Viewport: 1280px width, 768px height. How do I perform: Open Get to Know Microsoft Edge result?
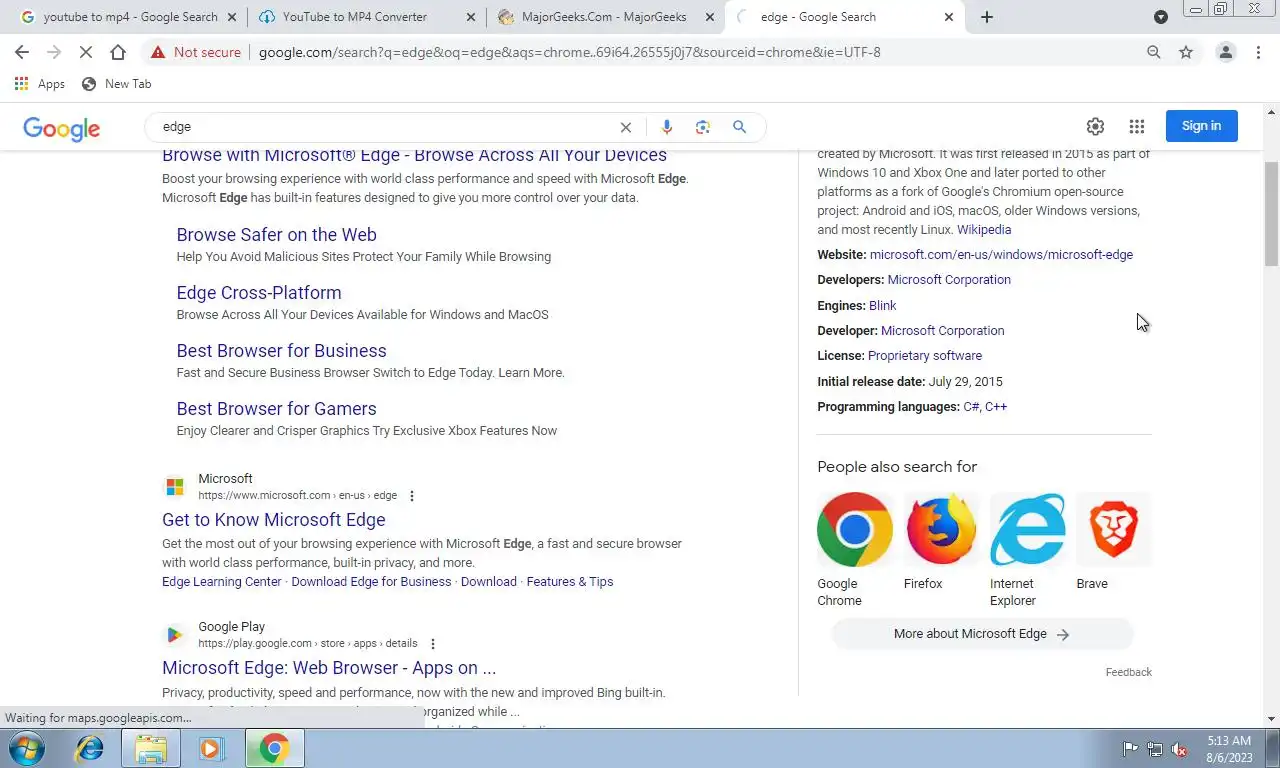tap(273, 520)
